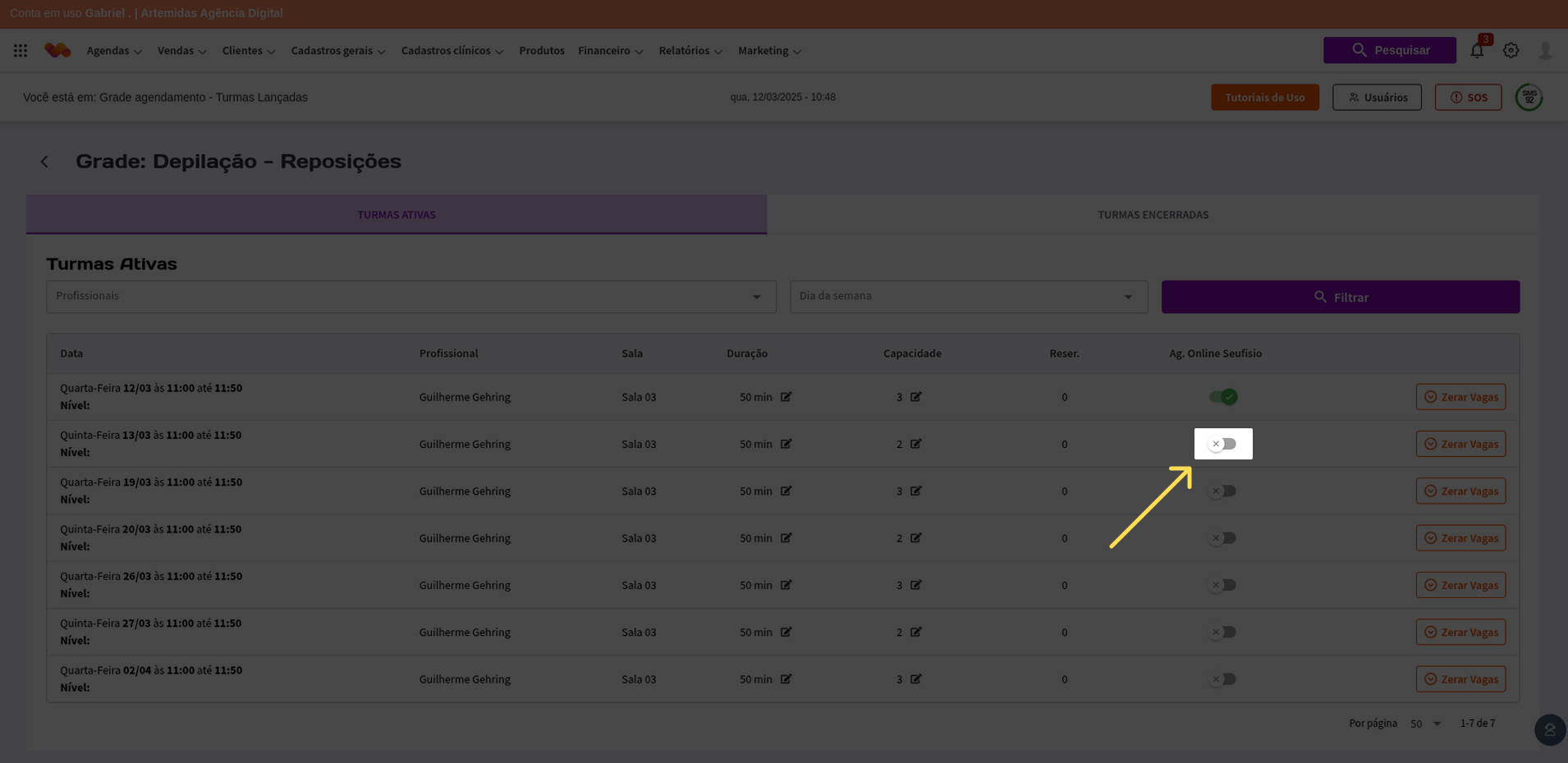Zerar Vagas for Quinta-Feira 20/03
The height and width of the screenshot is (763, 1568).
click(1460, 538)
